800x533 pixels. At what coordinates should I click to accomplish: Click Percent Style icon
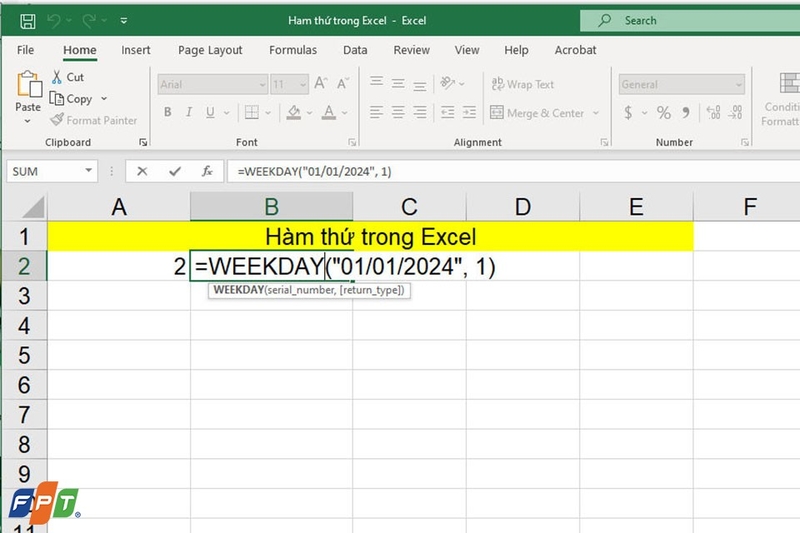pyautogui.click(x=663, y=112)
